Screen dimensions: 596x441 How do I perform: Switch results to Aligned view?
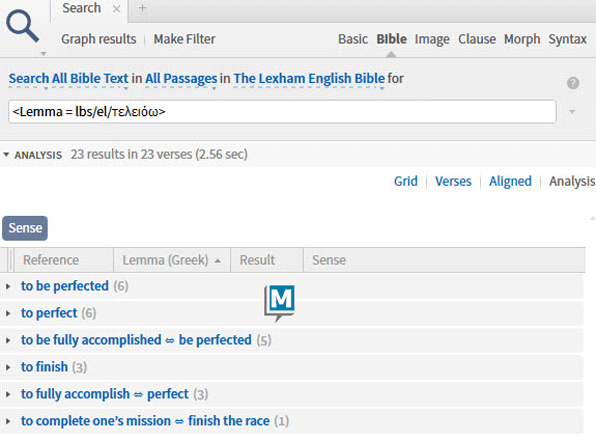point(510,181)
